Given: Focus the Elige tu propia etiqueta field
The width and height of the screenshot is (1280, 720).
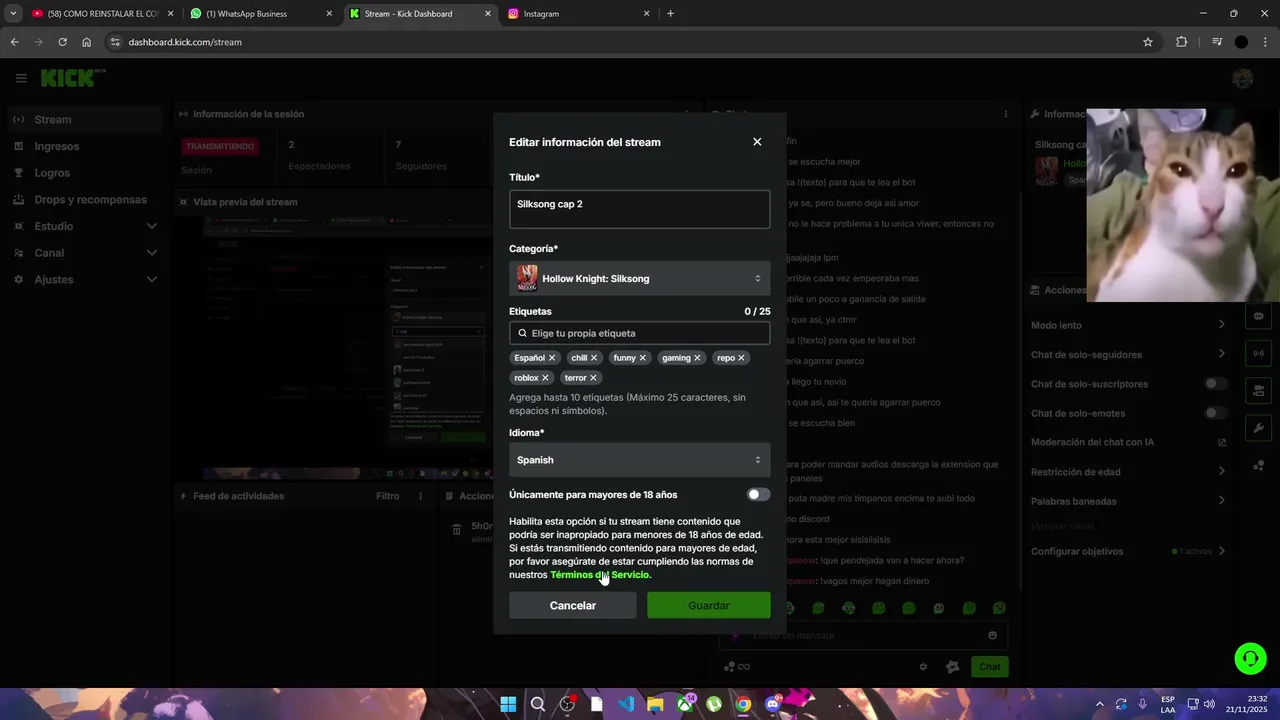Looking at the screenshot, I should 639,333.
